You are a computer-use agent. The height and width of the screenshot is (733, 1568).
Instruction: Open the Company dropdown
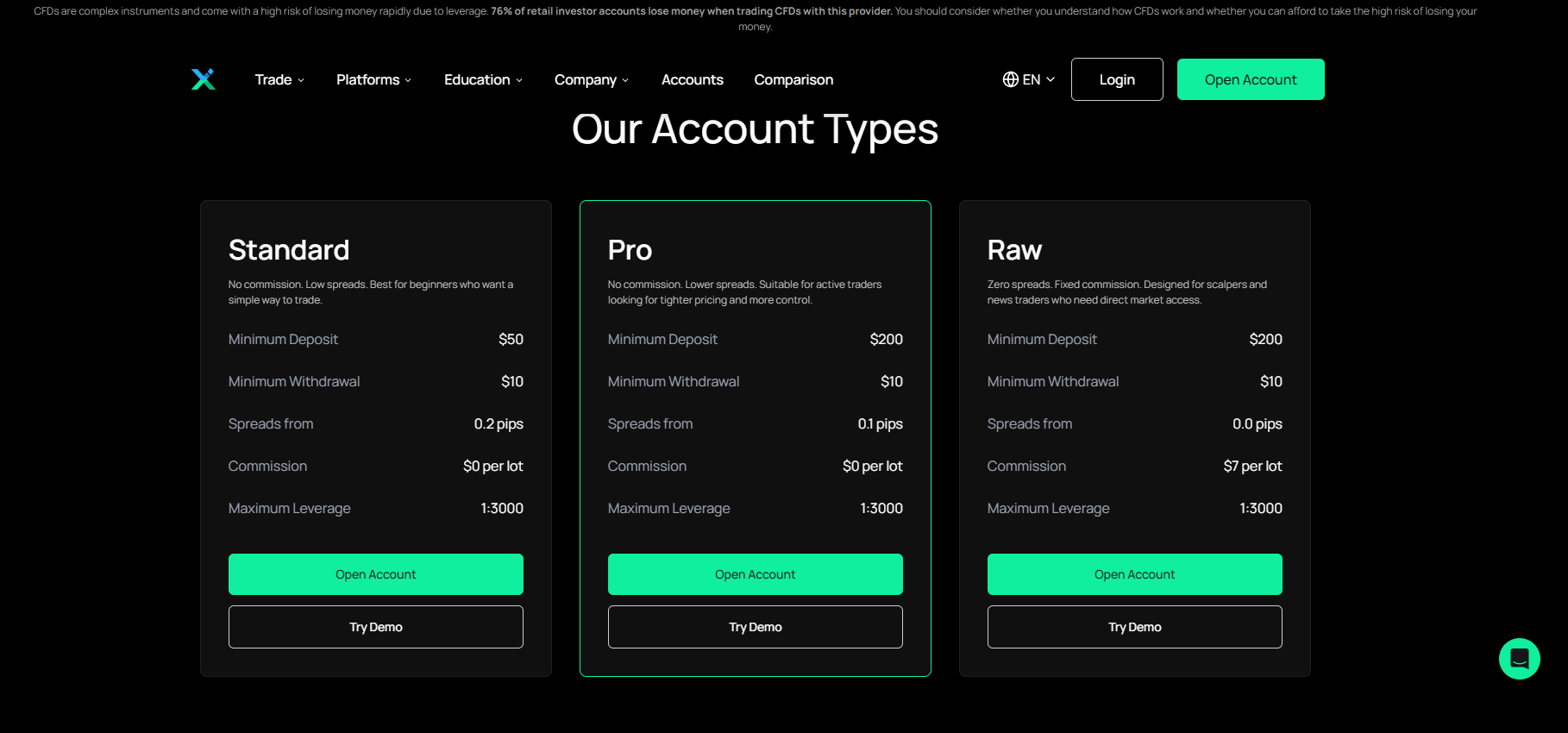(x=591, y=79)
